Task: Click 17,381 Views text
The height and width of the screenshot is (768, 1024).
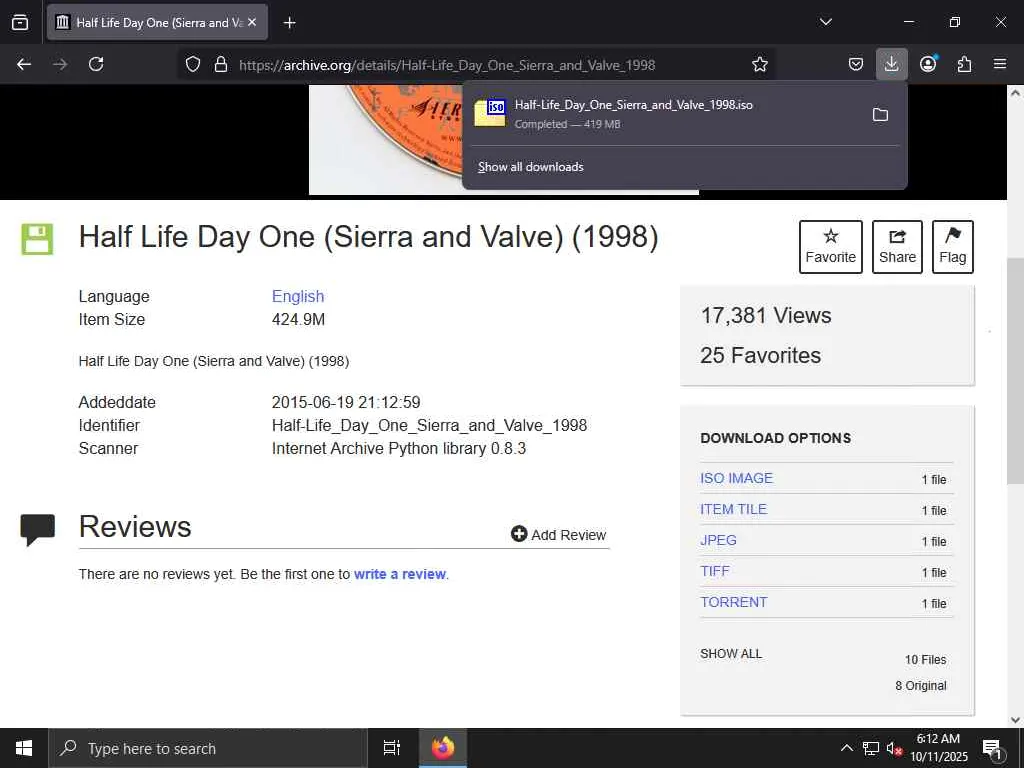Action: pos(766,315)
